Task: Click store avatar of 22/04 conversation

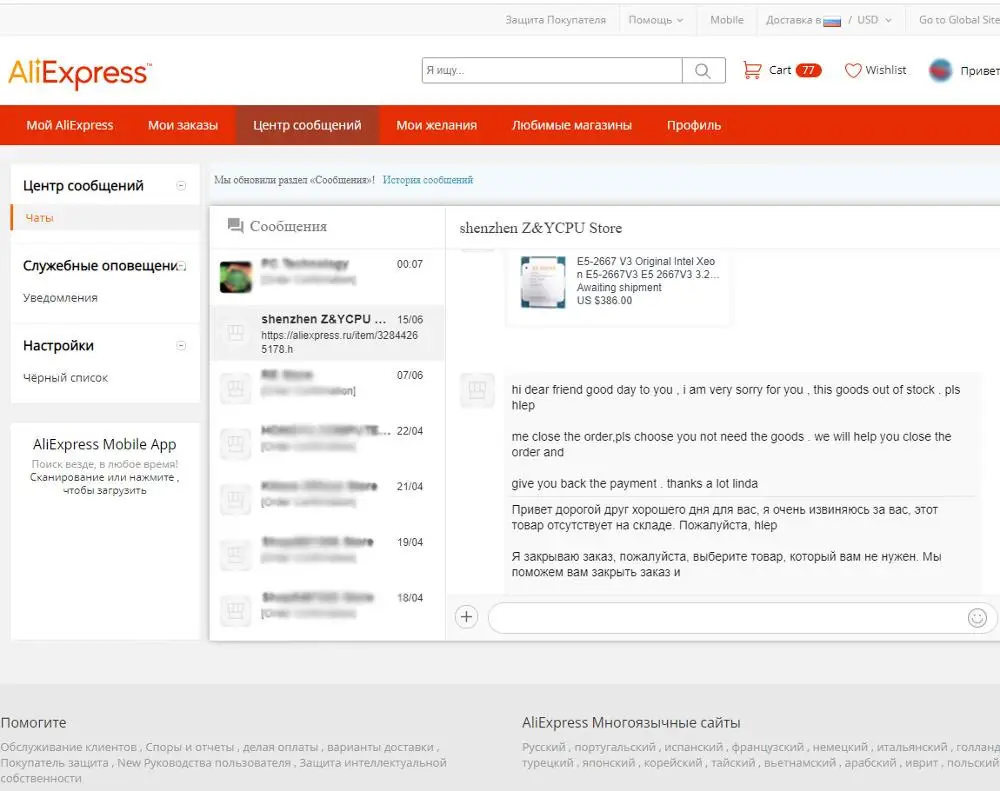Action: click(235, 444)
